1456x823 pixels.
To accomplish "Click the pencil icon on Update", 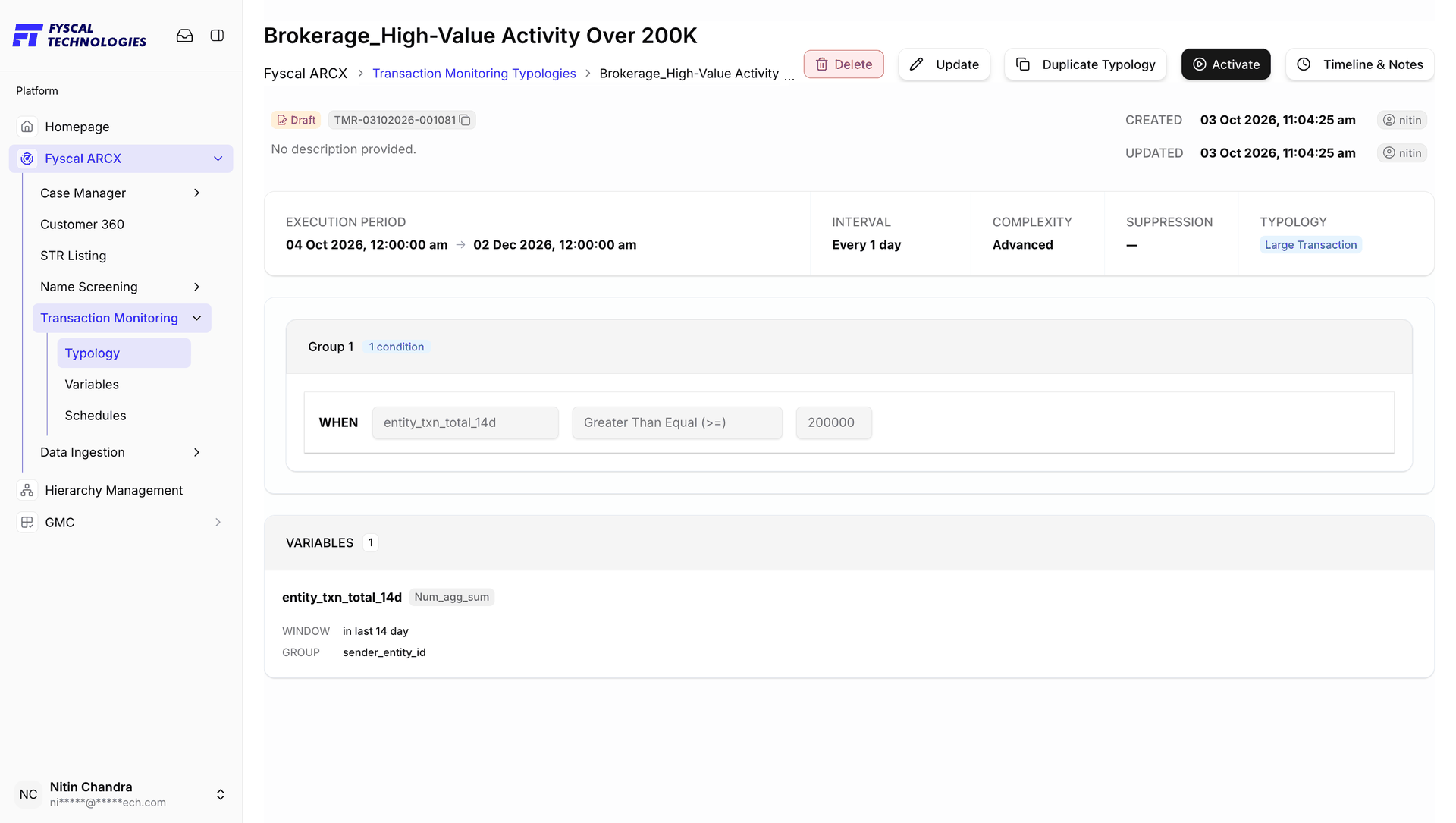I will tap(917, 64).
